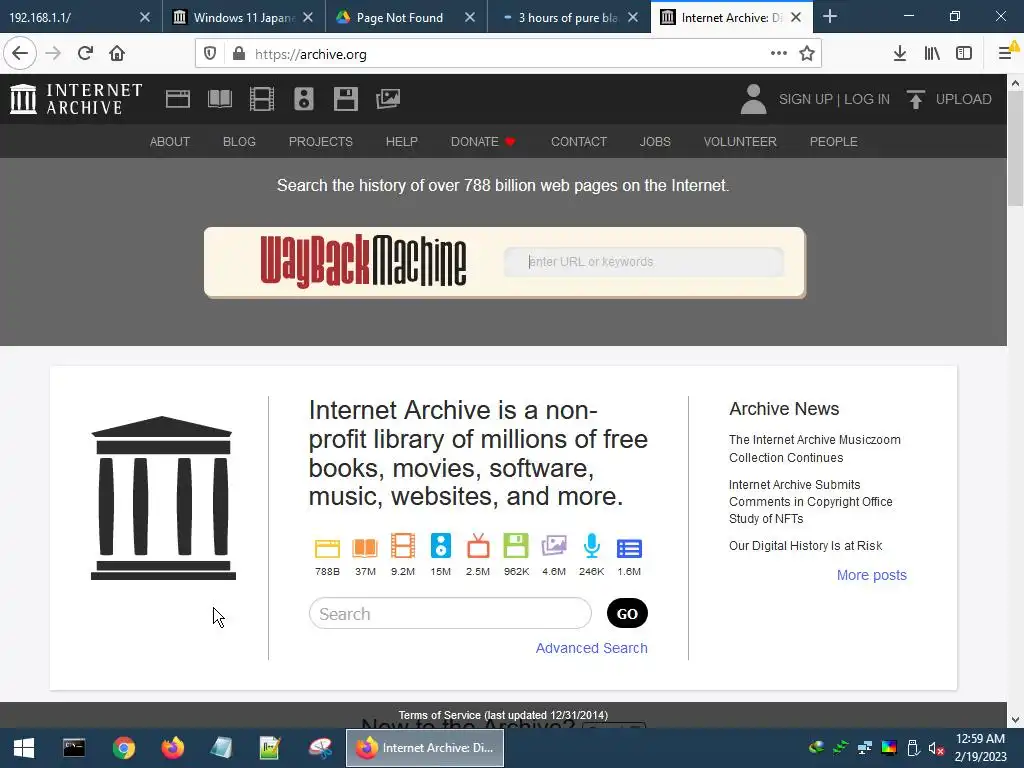1024x768 pixels.
Task: Open the 37M texts book icon
Action: coord(365,547)
